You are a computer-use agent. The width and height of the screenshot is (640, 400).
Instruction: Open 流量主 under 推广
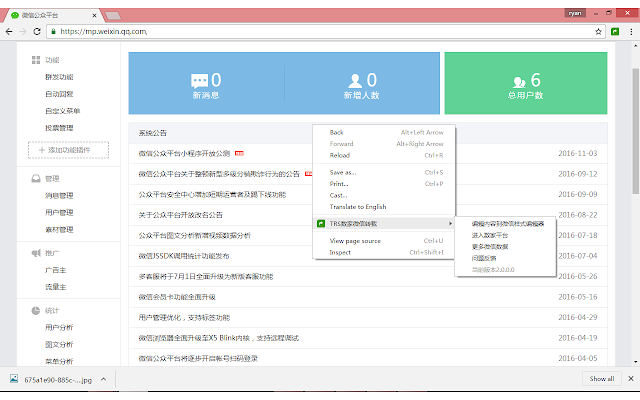pyautogui.click(x=56, y=287)
